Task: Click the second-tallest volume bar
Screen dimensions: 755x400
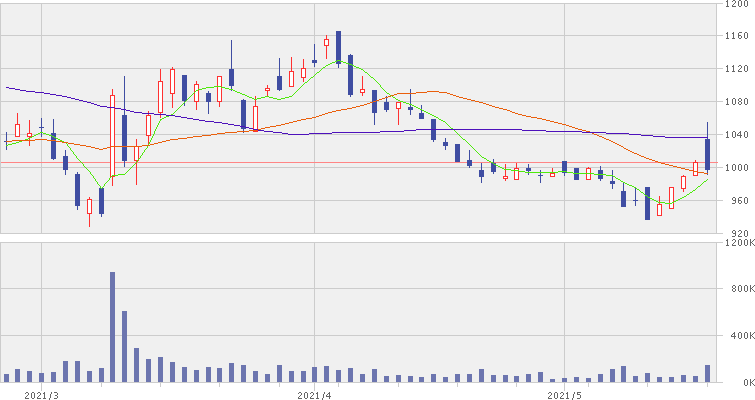Action: tap(124, 346)
